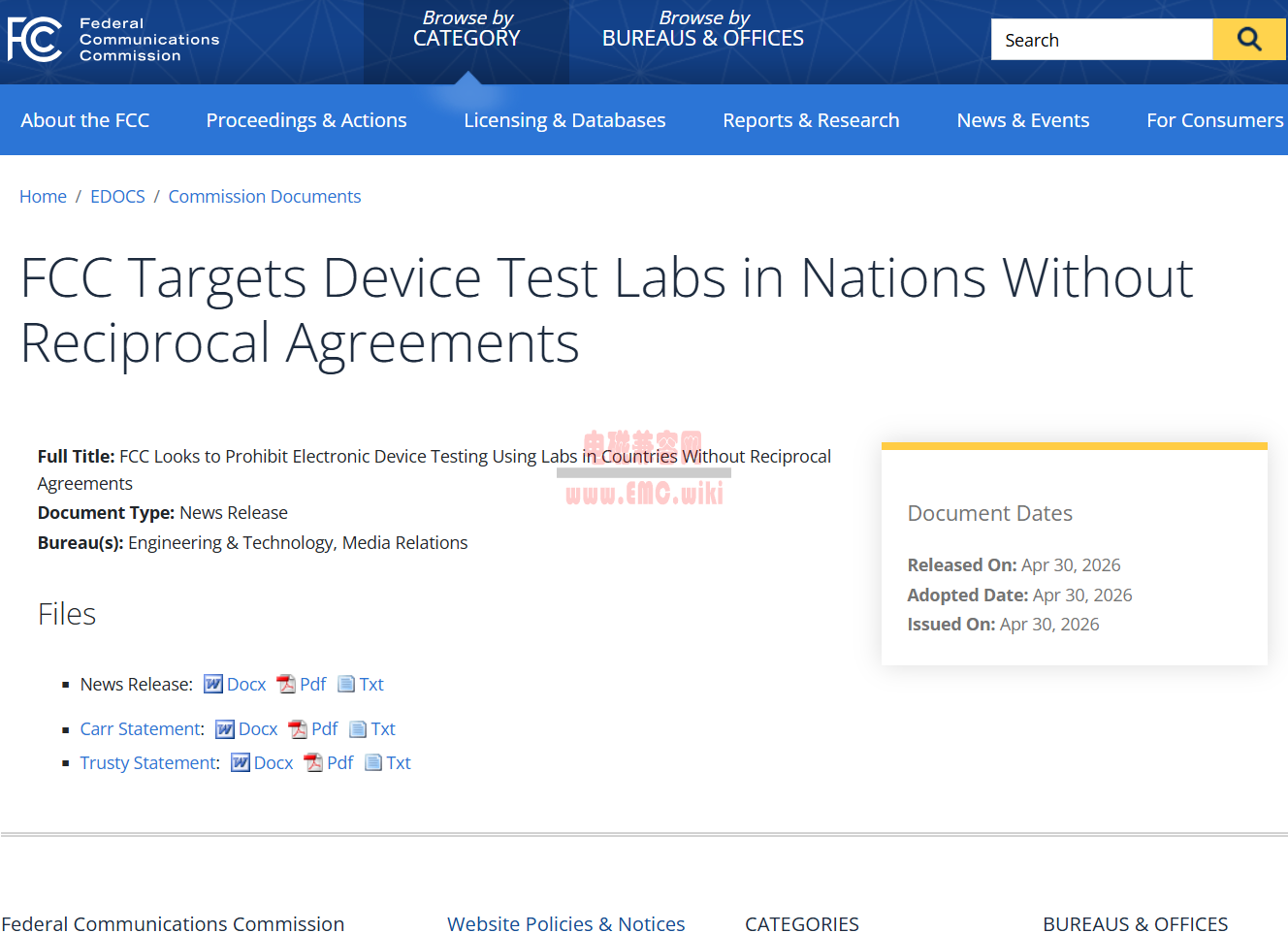Screen dimensions: 1288x933
Task: Click the Trusty Statement Txt file icon
Action: click(373, 763)
